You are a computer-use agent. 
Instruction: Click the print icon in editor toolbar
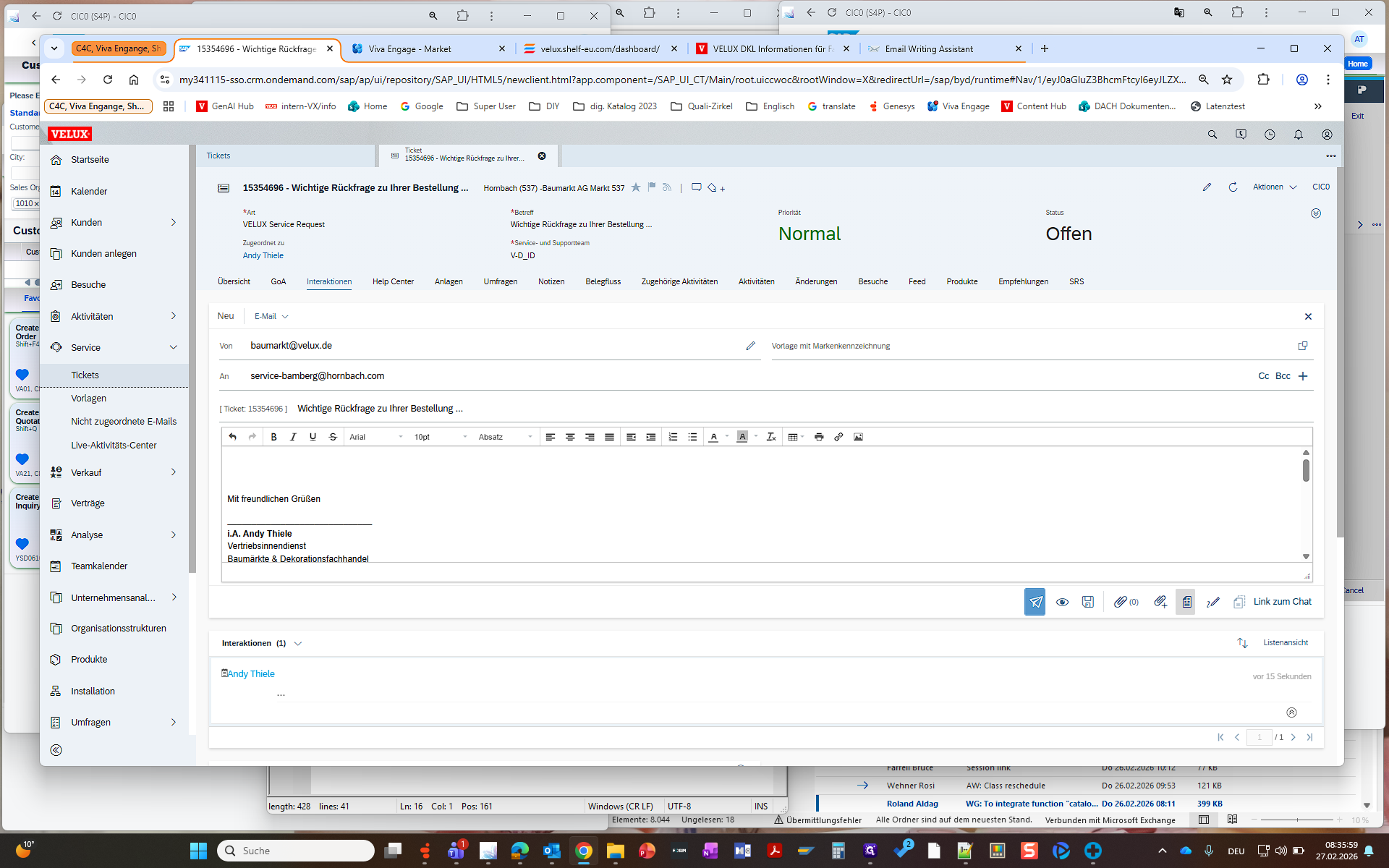[x=819, y=437]
